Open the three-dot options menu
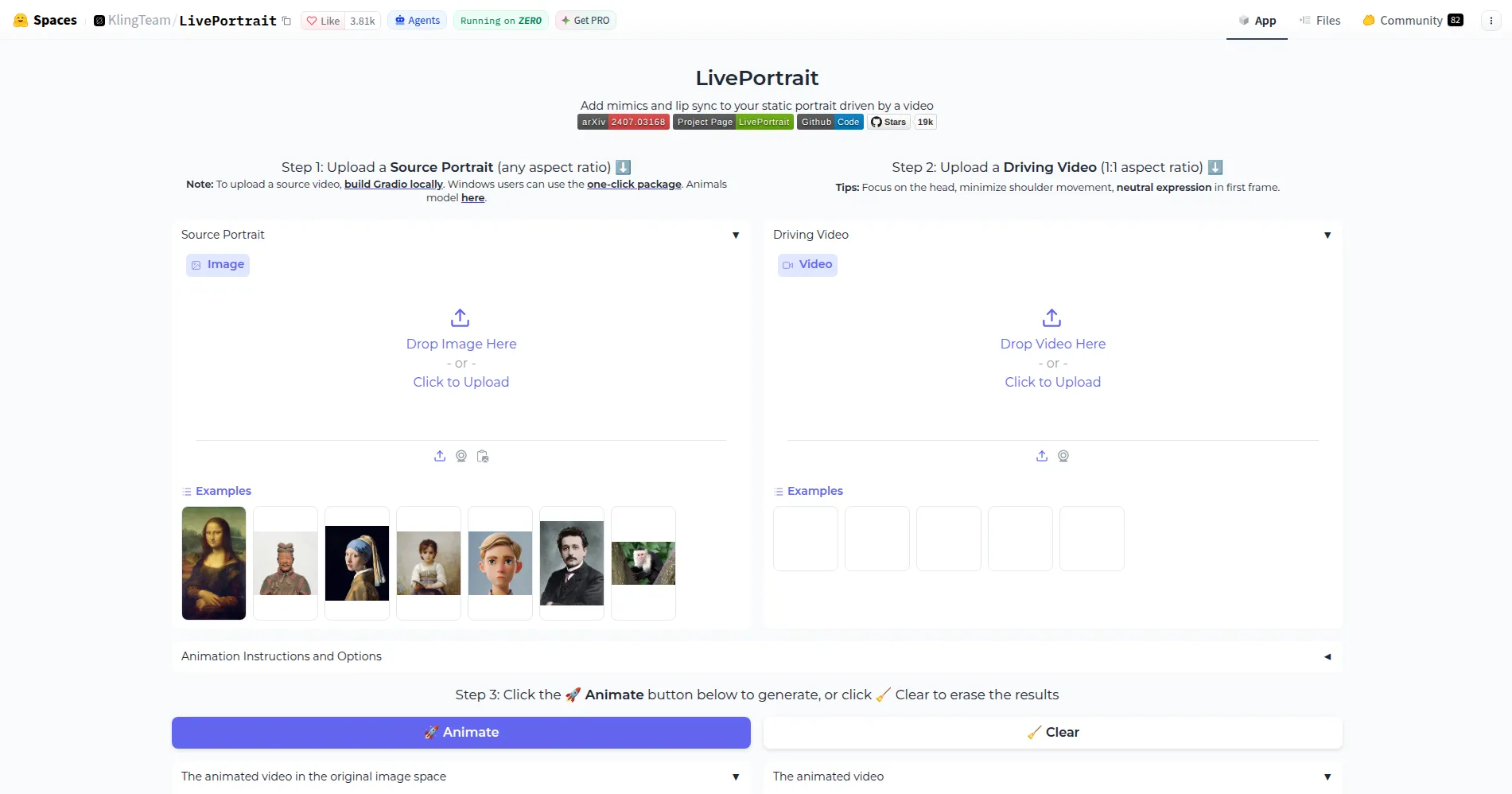Image resolution: width=1512 pixels, height=794 pixels. click(1491, 21)
